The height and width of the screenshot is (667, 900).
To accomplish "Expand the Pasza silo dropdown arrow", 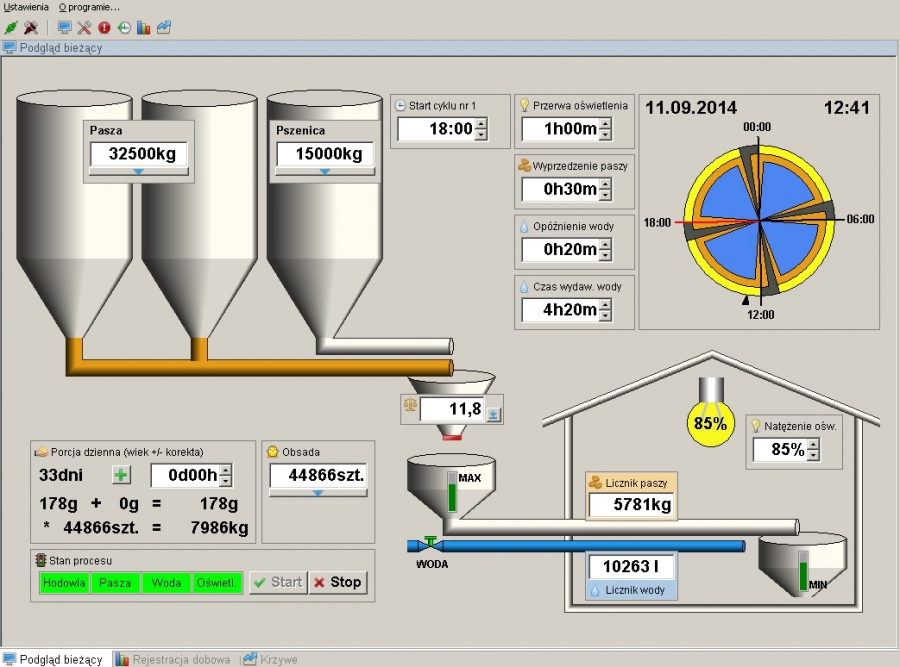I will (x=139, y=172).
